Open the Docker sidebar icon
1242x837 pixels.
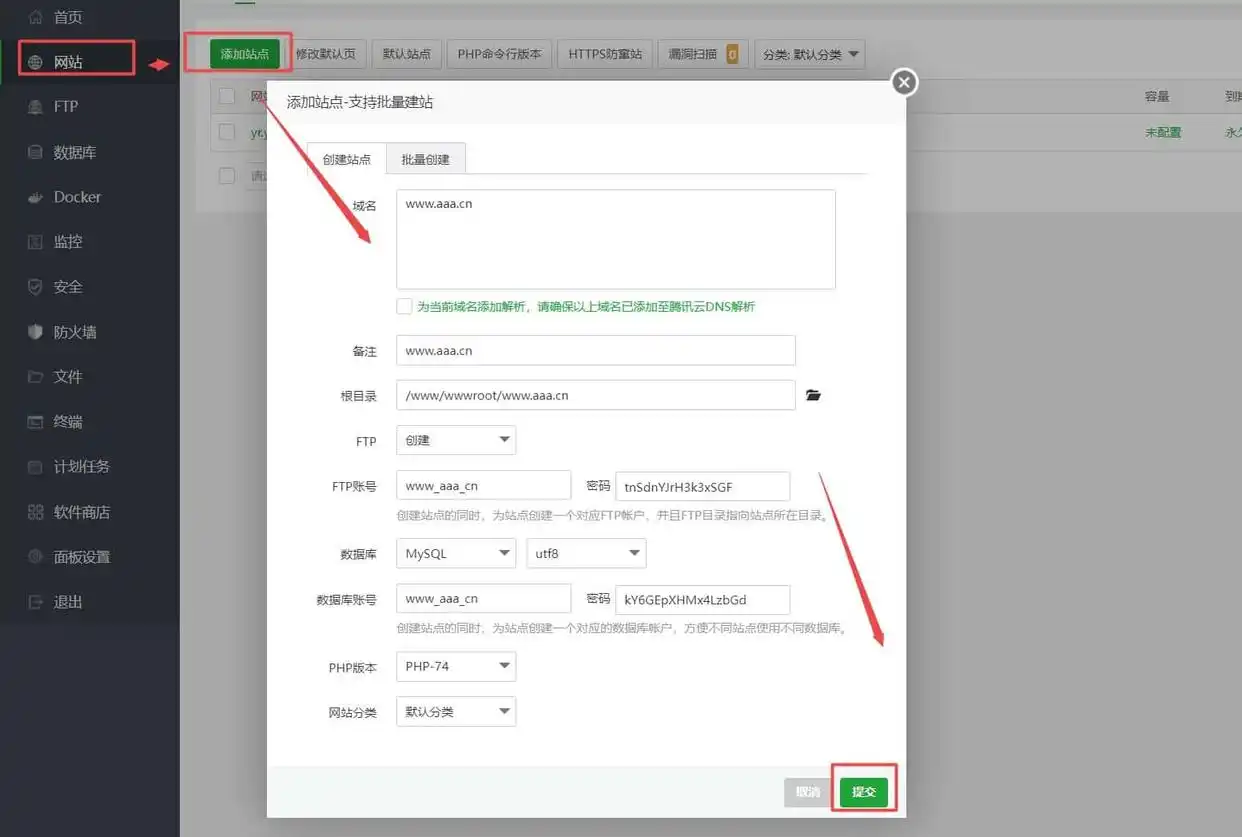[x=36, y=197]
